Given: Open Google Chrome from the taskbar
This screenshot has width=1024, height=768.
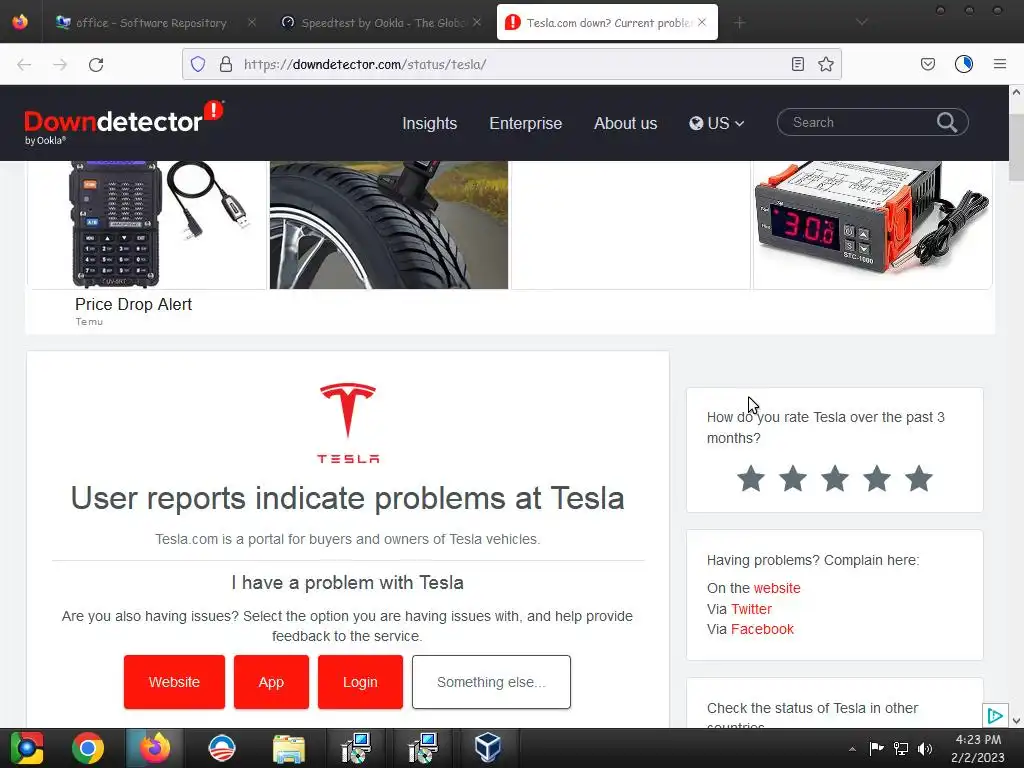Looking at the screenshot, I should [x=88, y=748].
